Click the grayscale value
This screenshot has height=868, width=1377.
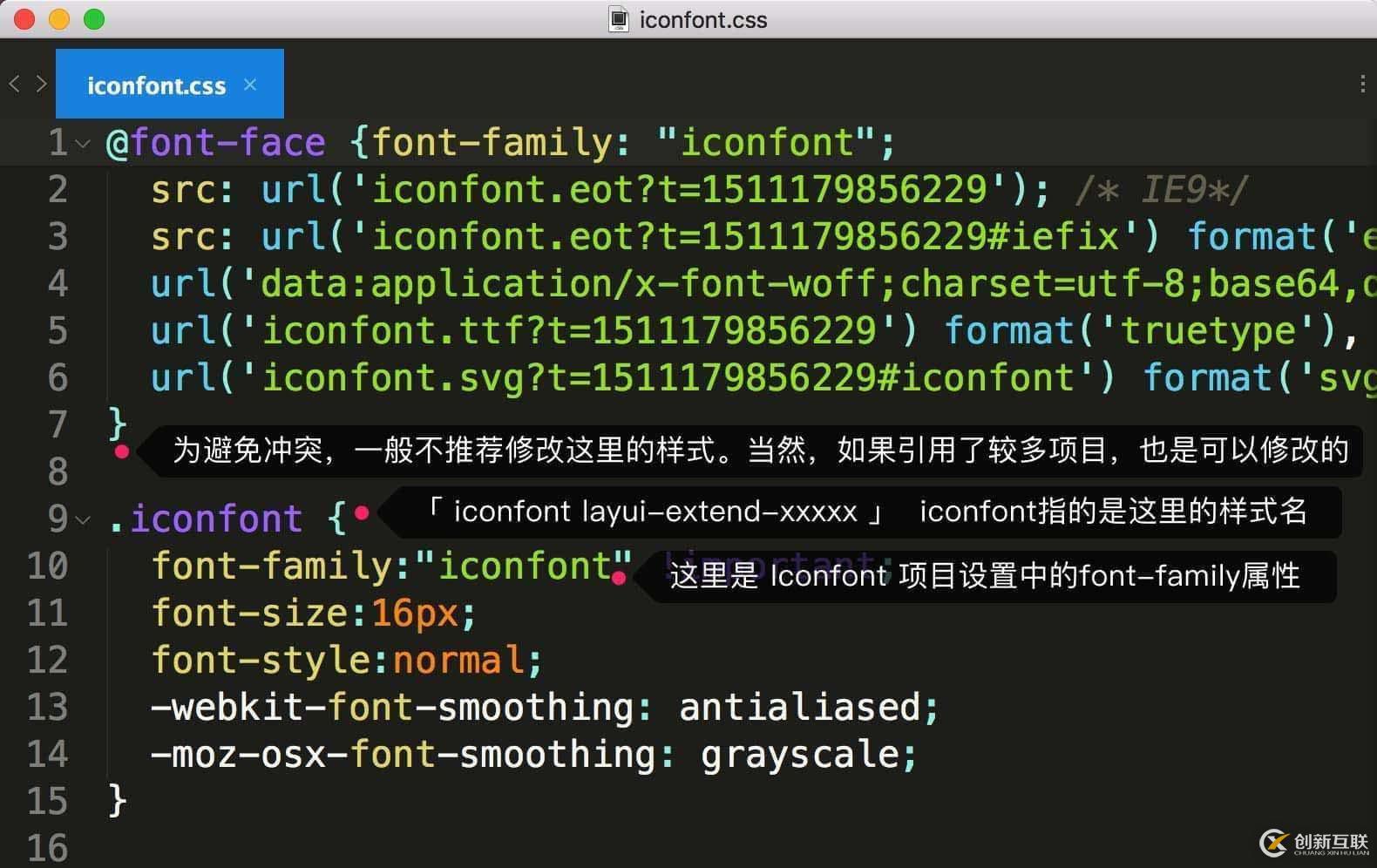point(798,754)
